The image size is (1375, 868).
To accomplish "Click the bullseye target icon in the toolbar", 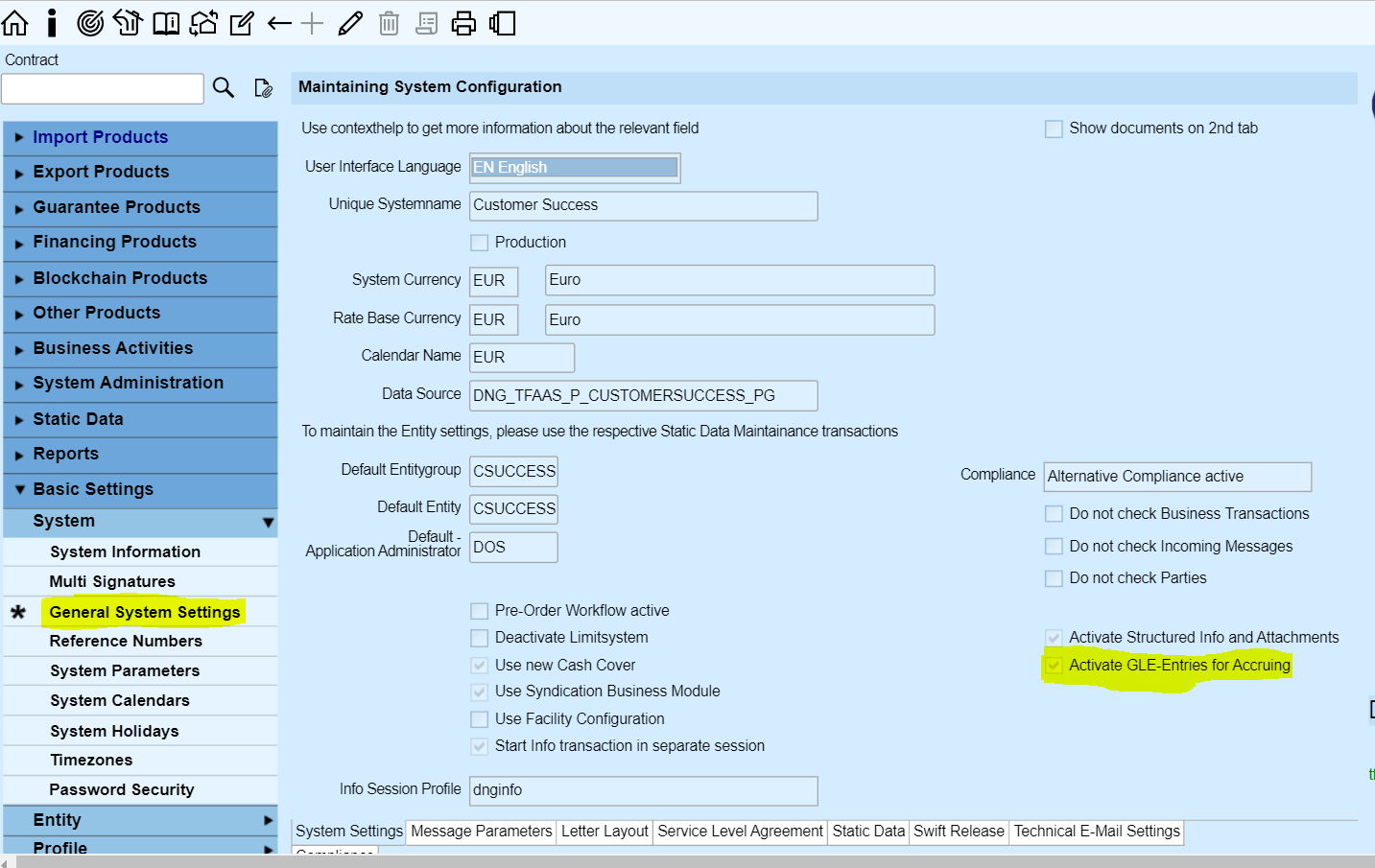I will point(90,23).
